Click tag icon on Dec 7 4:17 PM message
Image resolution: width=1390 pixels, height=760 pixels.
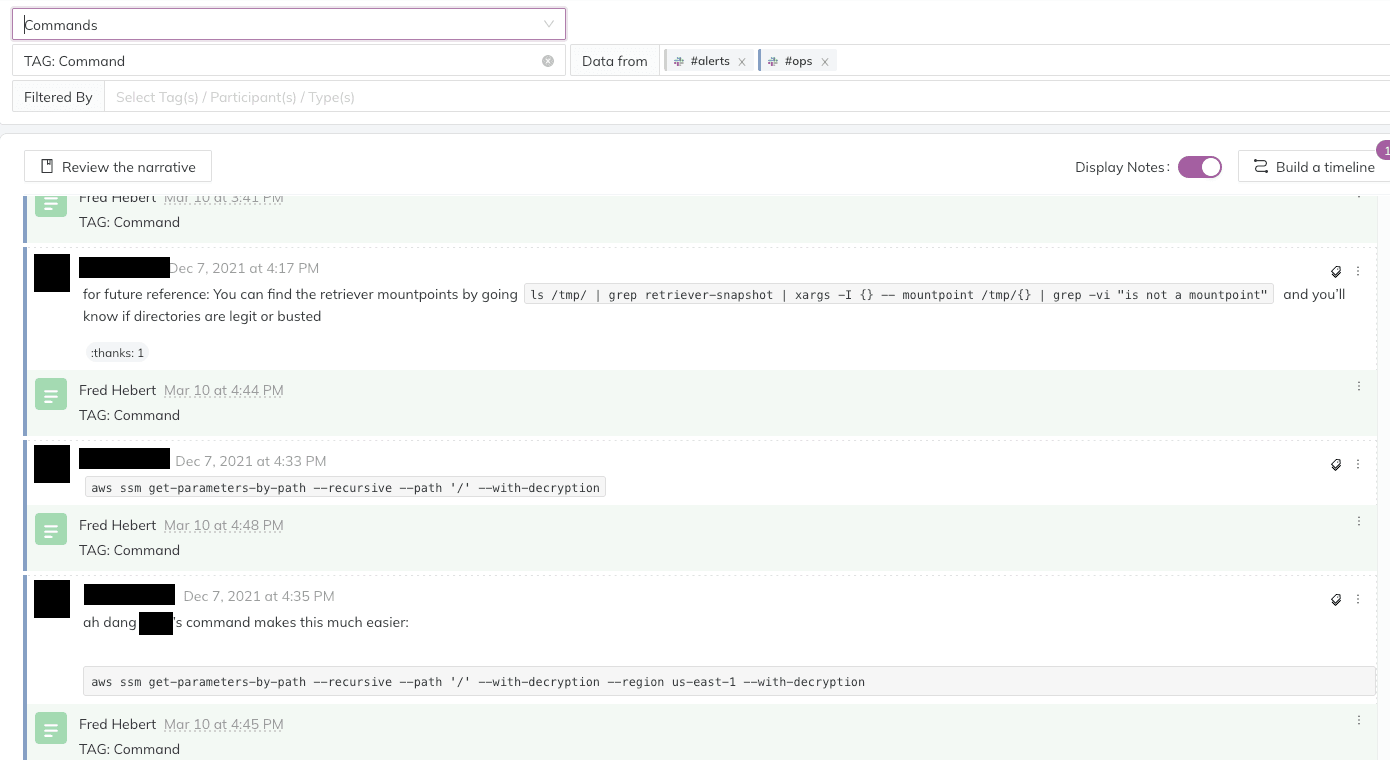pyautogui.click(x=1335, y=271)
